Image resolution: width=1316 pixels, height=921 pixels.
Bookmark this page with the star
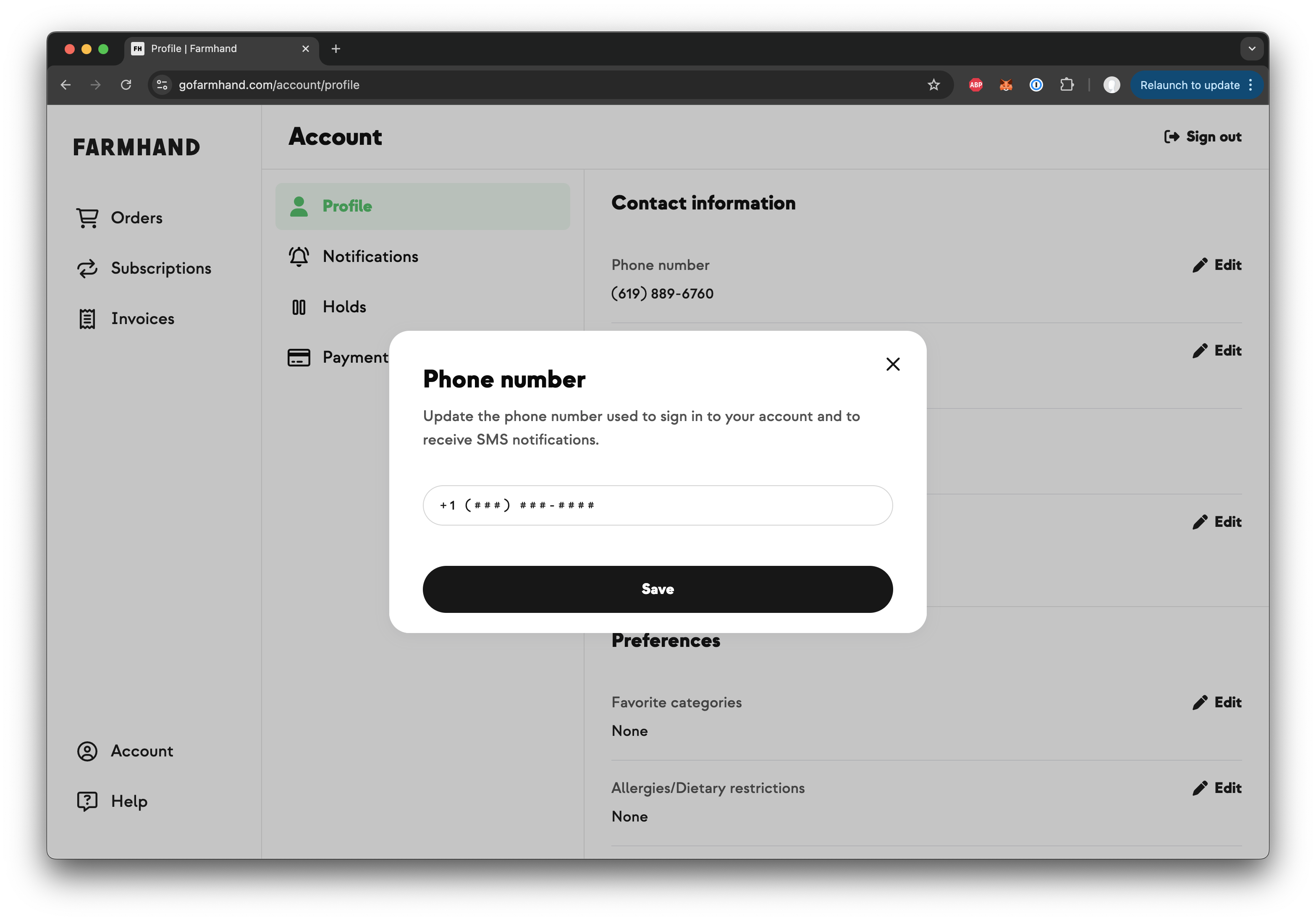pyautogui.click(x=934, y=85)
